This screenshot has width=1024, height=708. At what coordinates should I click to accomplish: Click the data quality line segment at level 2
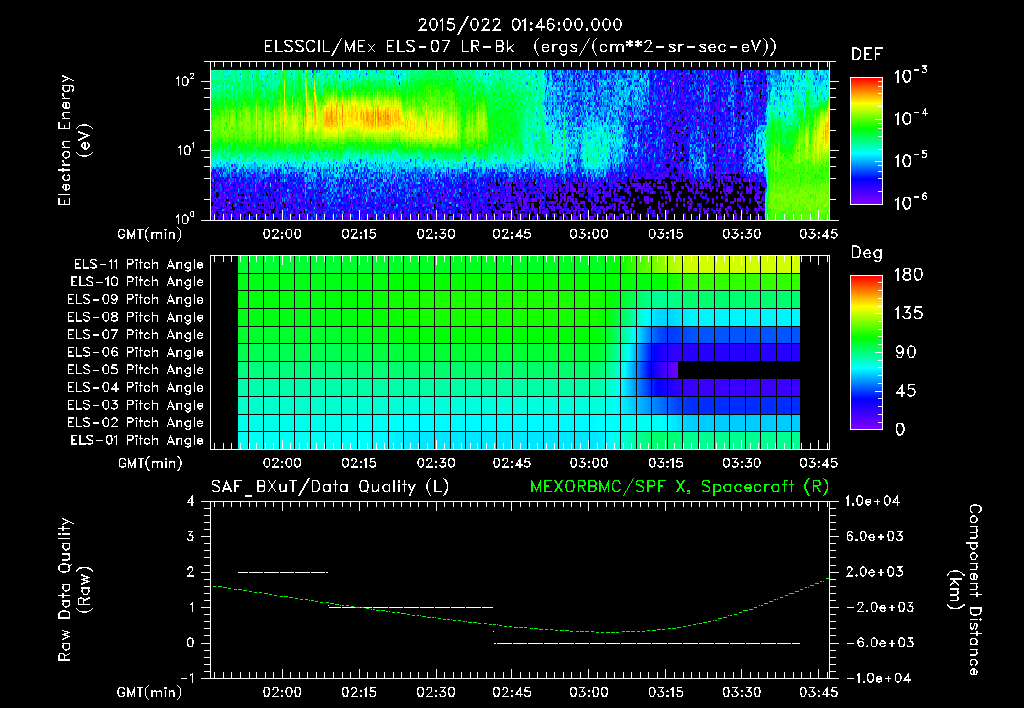(283, 572)
